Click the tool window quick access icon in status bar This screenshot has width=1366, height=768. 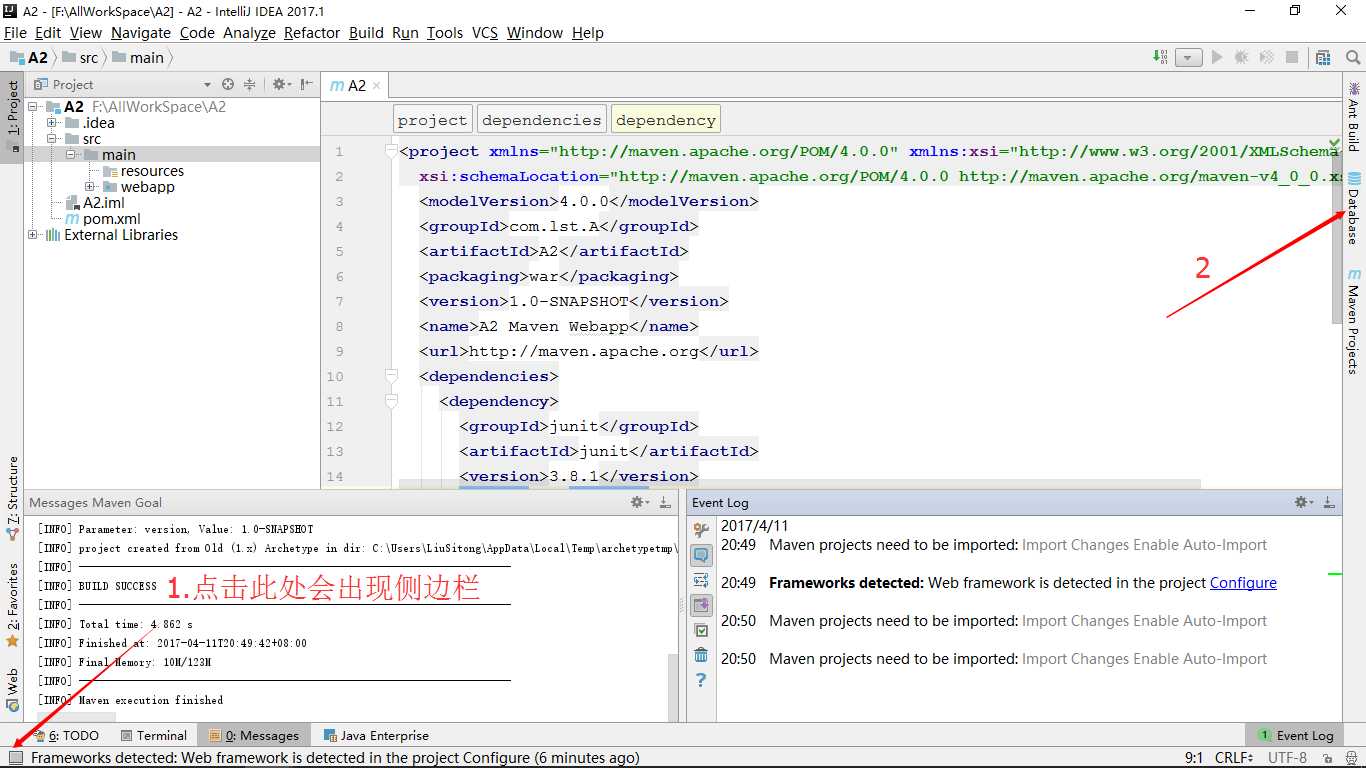pos(15,757)
